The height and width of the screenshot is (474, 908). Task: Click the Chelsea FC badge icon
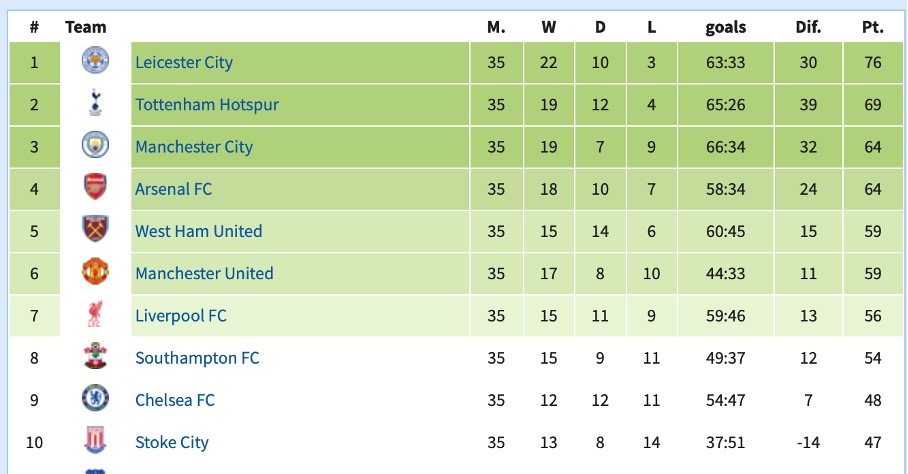tap(95, 399)
